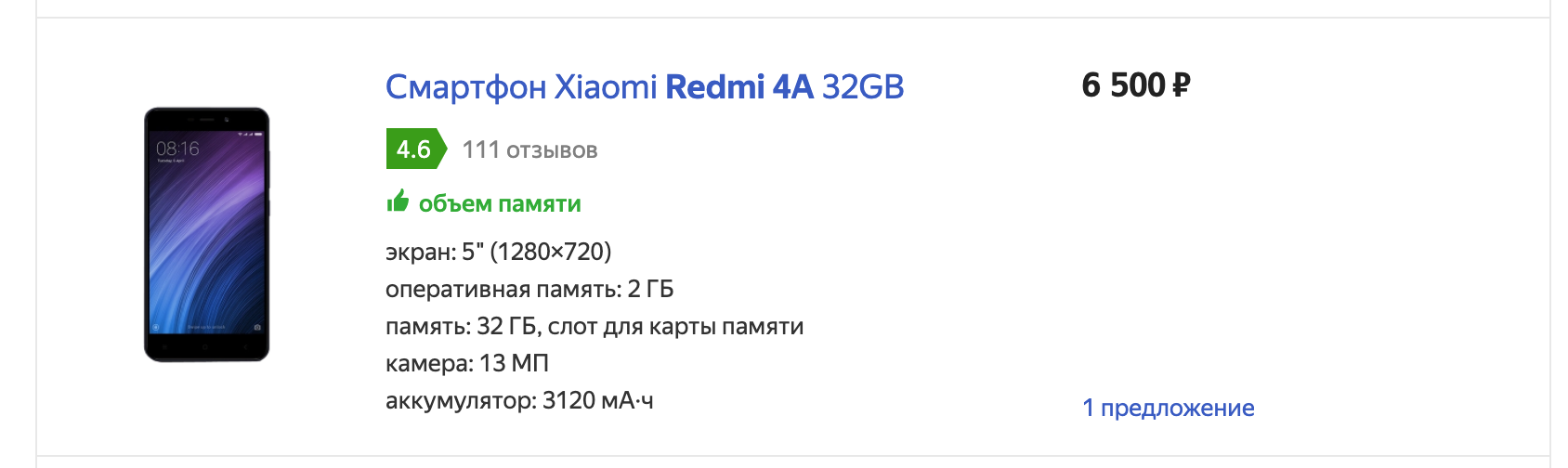Open the 111 отзывов reviews link
Screen dimensions: 1568x468
(x=529, y=150)
